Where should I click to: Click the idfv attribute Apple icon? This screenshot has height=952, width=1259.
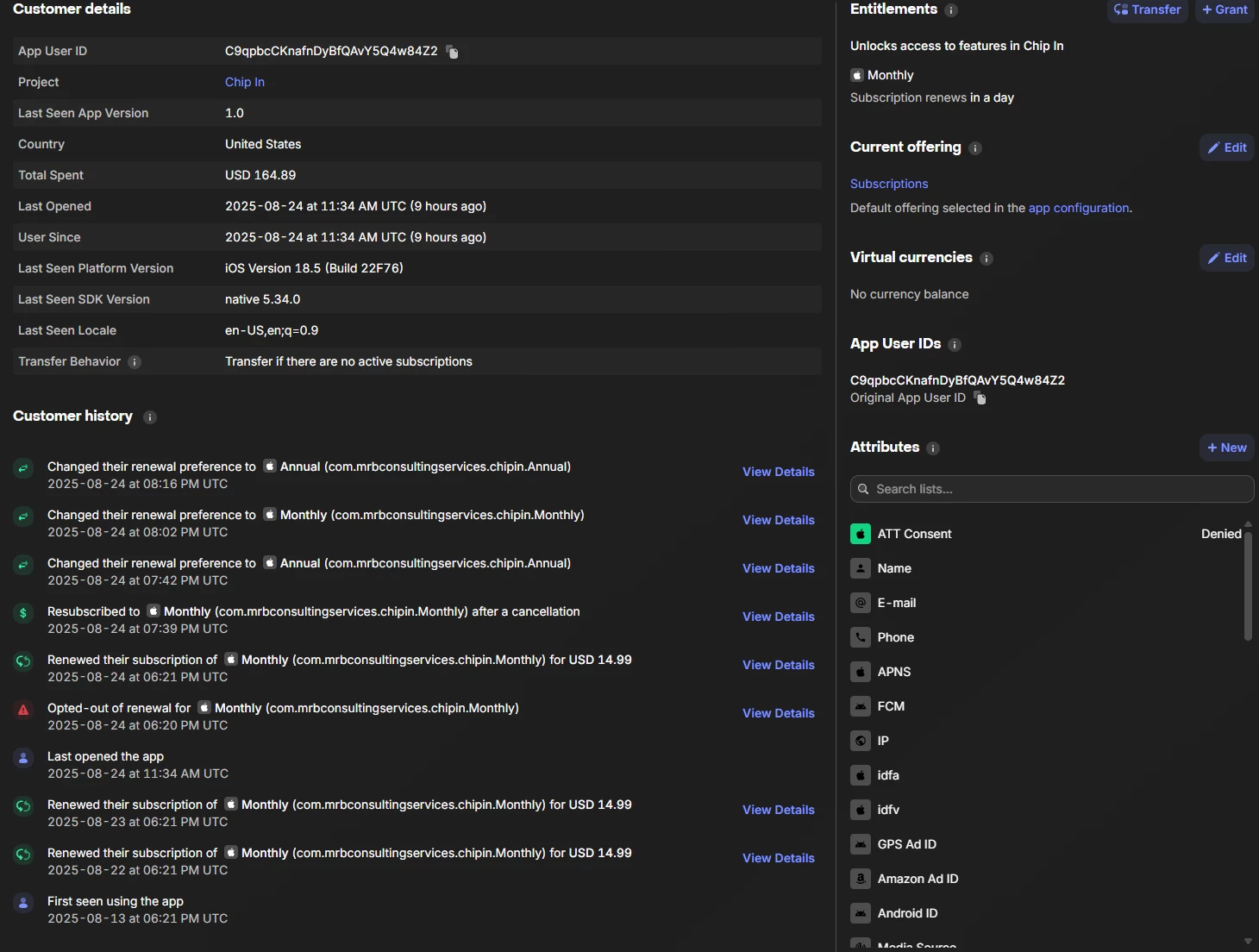[x=861, y=810]
